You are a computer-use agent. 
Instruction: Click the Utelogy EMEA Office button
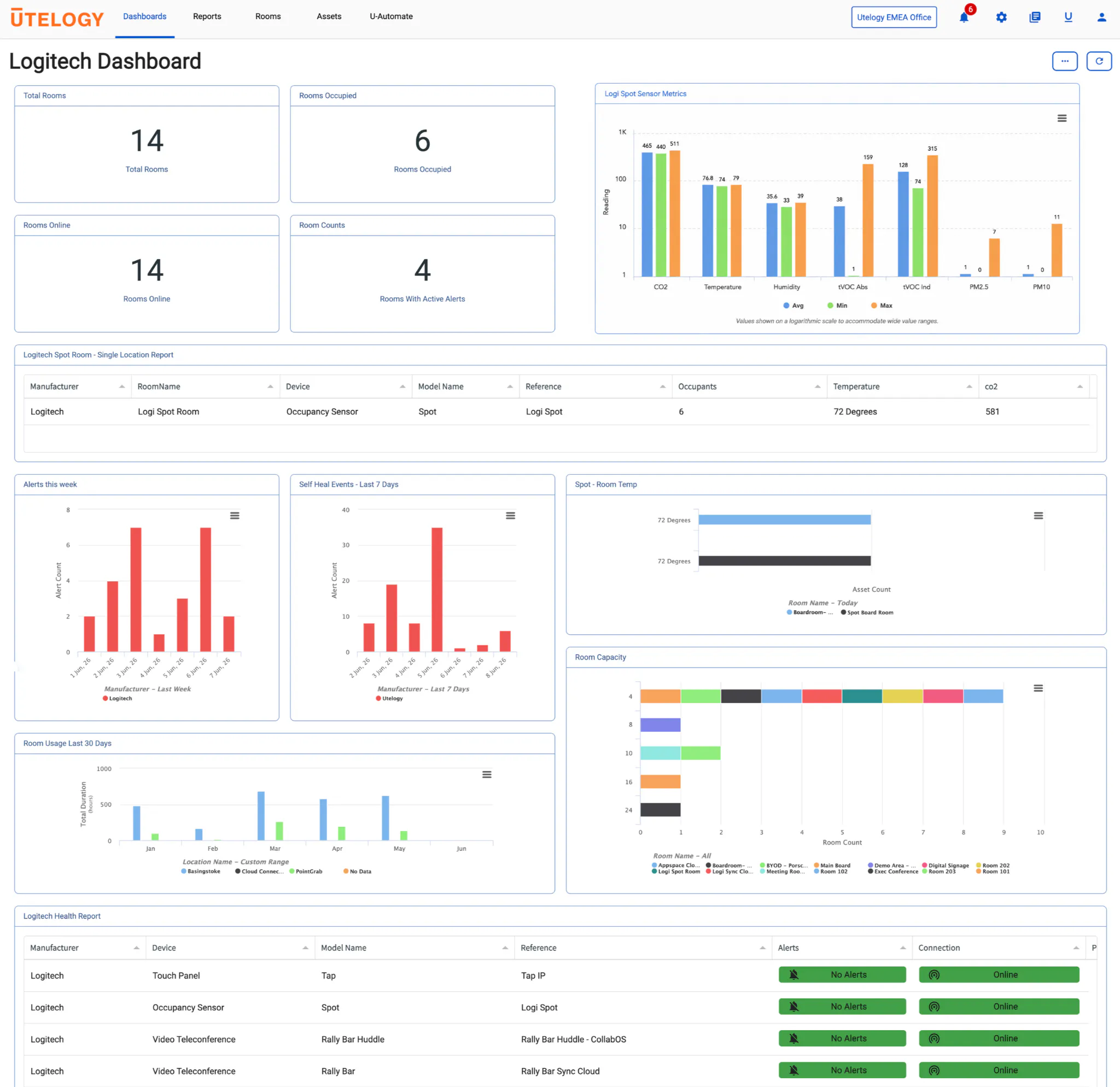(894, 17)
